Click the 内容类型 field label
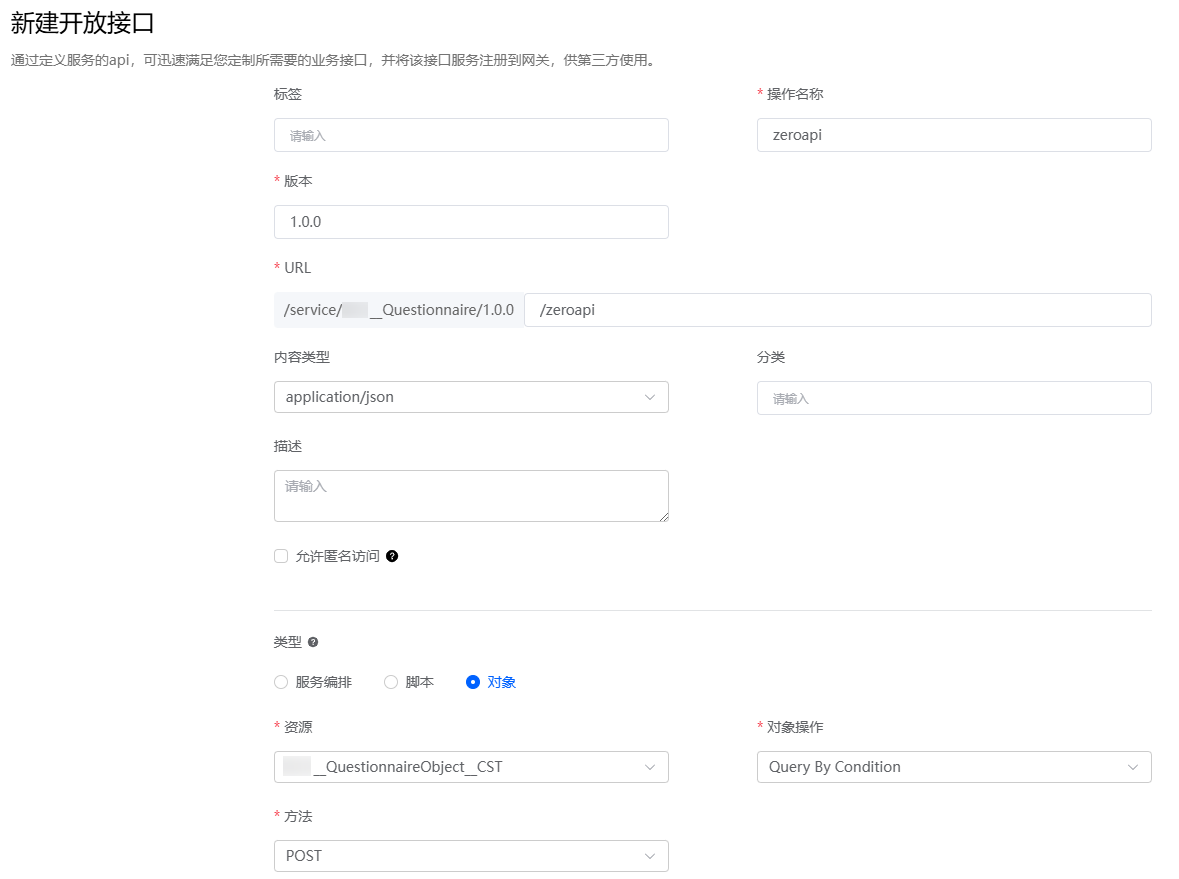Viewport: 1179px width, 879px height. (302, 357)
